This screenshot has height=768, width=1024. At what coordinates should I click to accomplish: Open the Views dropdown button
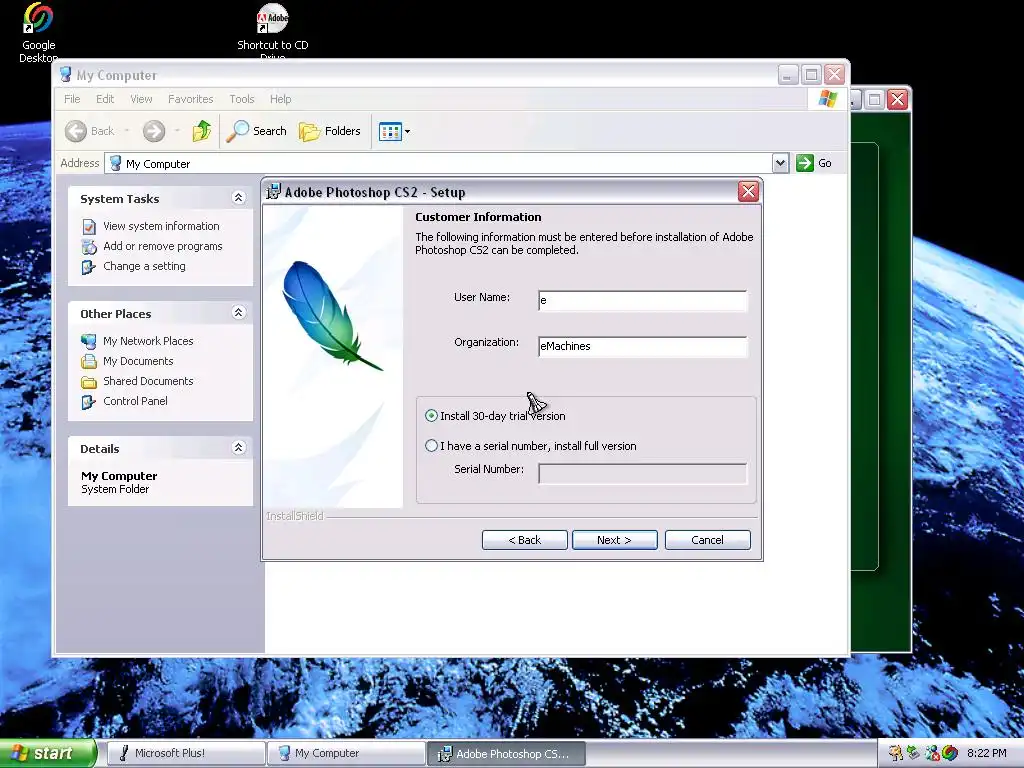click(x=394, y=131)
